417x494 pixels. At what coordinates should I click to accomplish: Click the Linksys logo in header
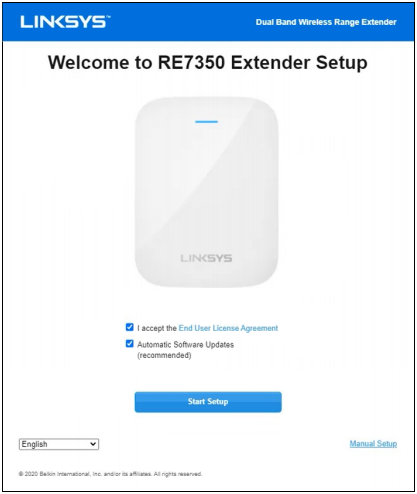(63, 22)
